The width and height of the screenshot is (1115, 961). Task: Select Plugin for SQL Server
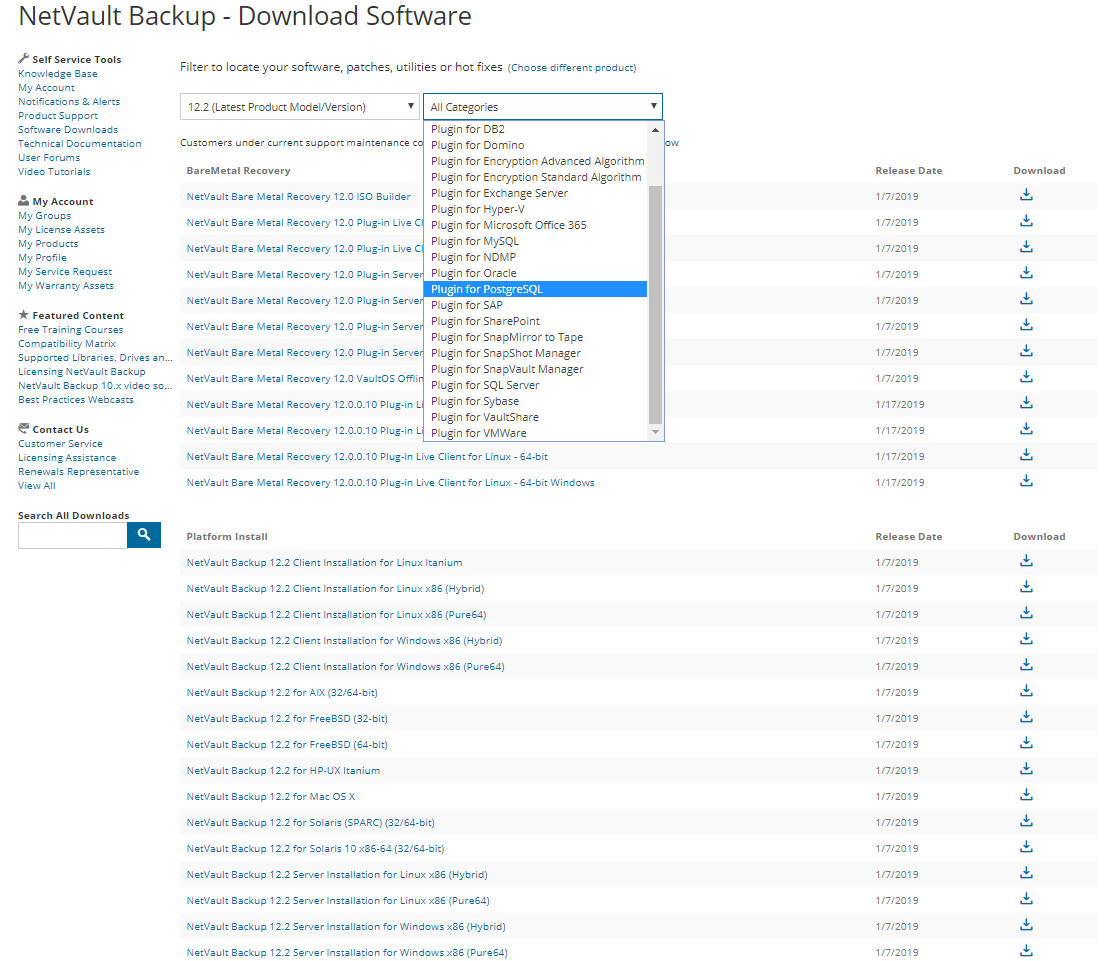[535, 386]
